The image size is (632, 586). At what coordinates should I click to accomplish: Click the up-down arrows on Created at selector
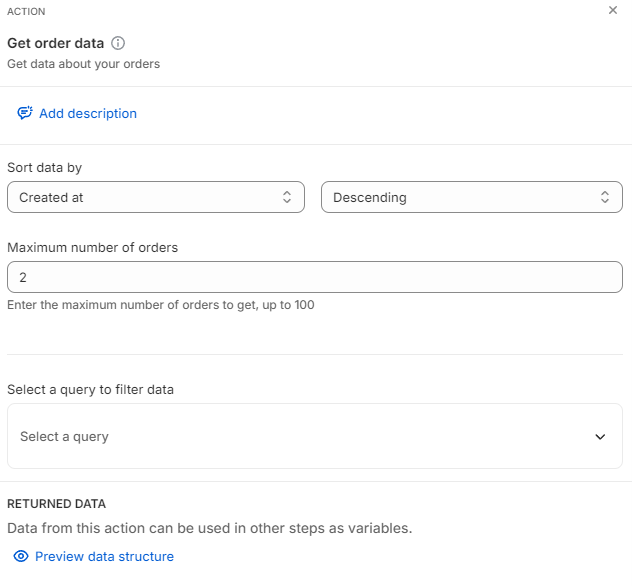coord(287,197)
